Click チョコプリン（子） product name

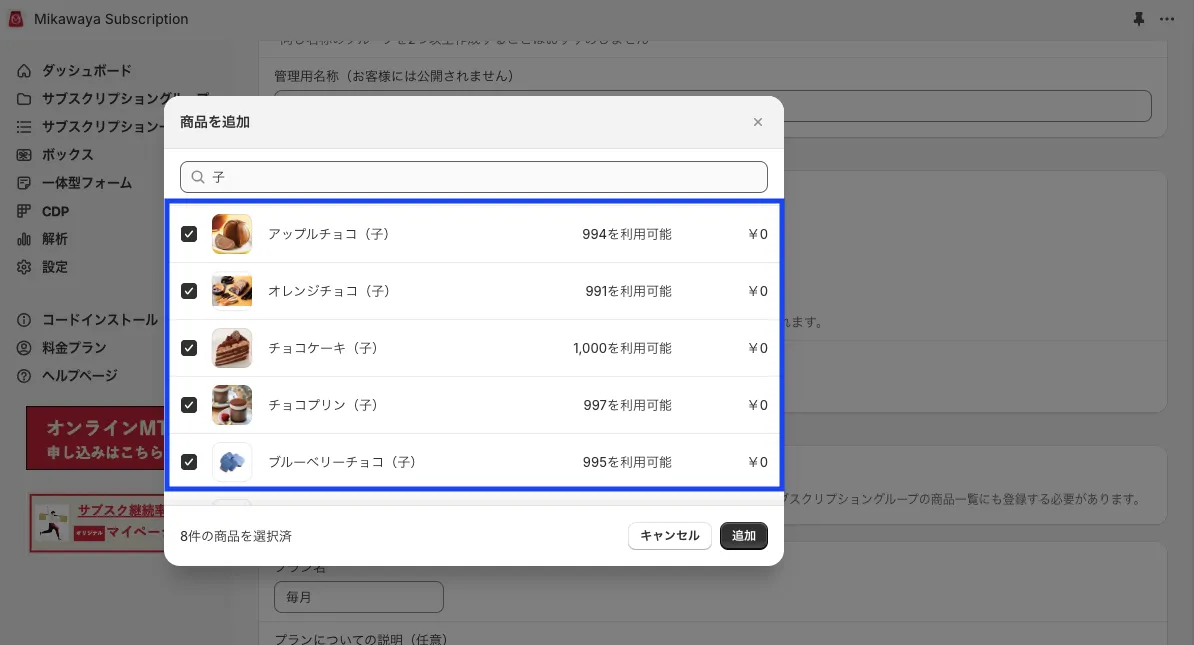[x=323, y=405]
